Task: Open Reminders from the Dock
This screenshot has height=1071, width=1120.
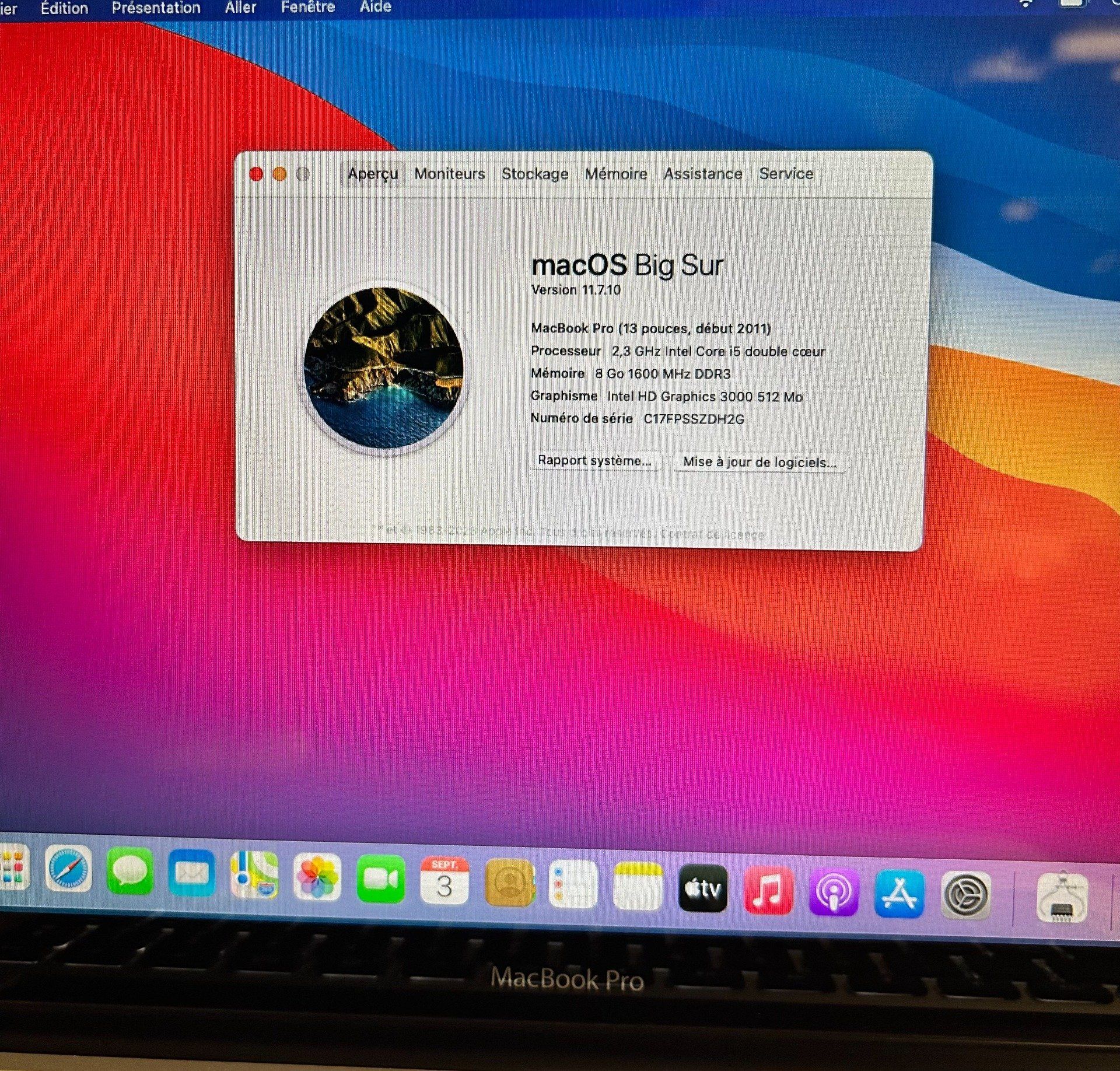Action: click(573, 884)
